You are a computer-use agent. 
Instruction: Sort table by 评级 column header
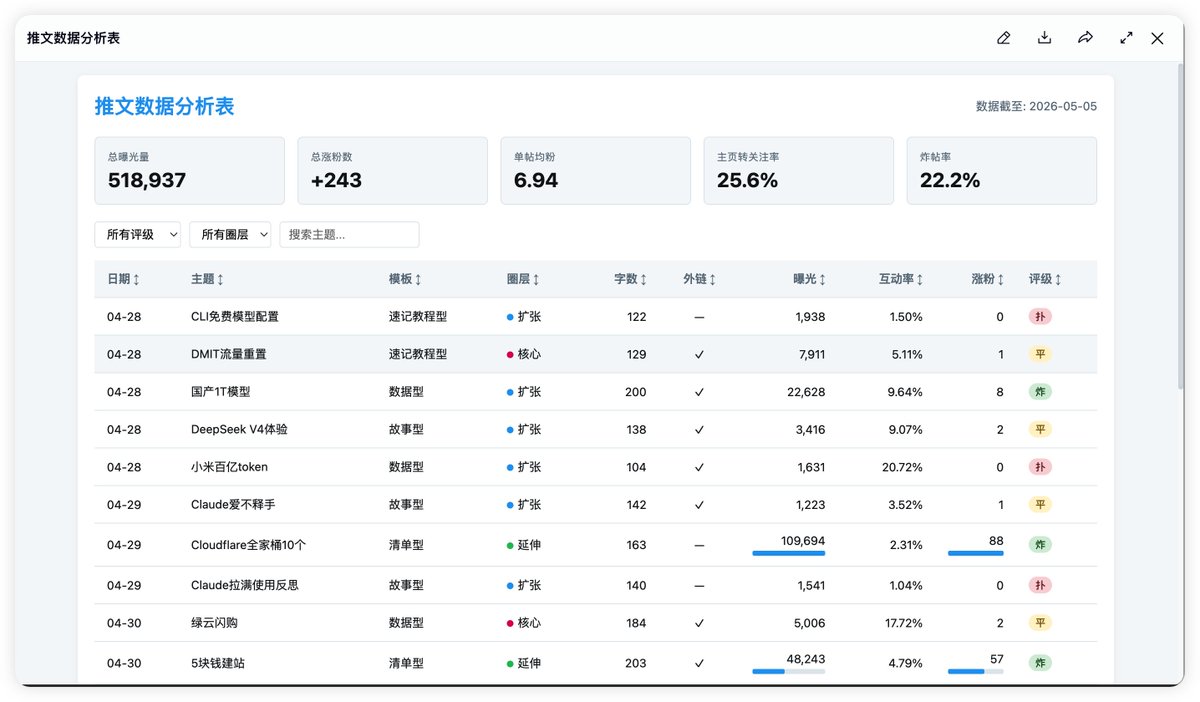(x=1045, y=279)
